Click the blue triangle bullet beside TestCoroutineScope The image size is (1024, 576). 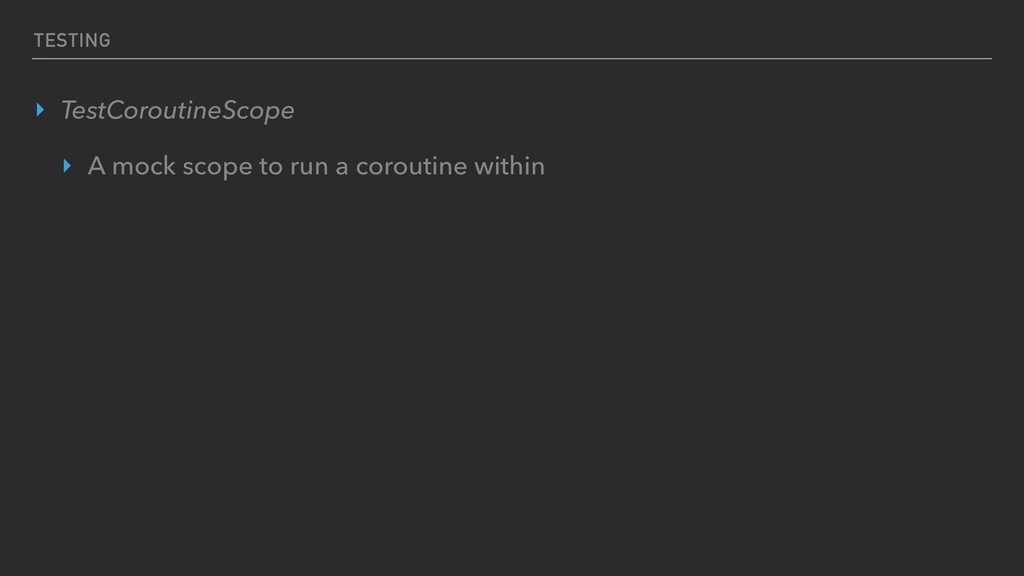click(x=41, y=110)
